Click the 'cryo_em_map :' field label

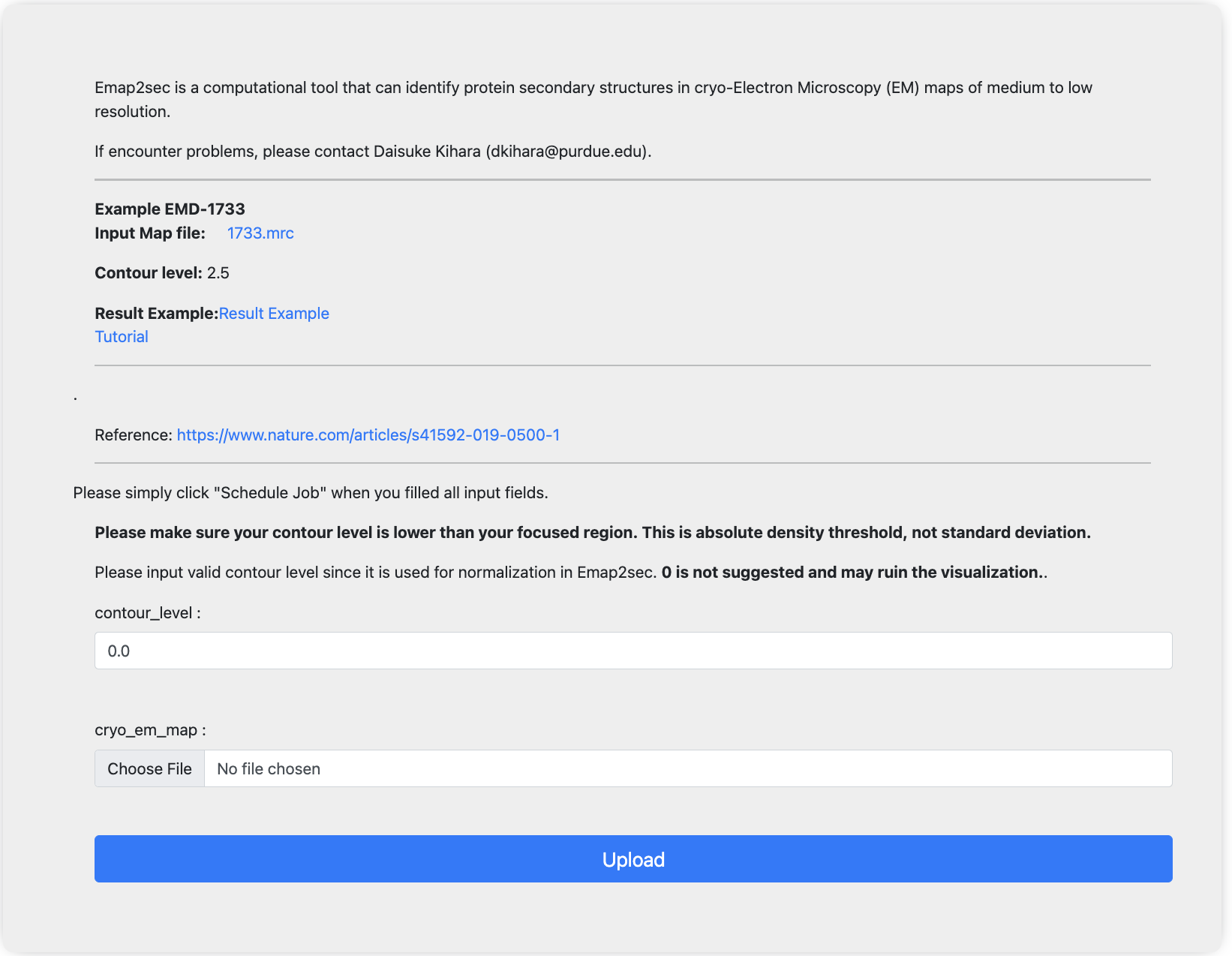pyautogui.click(x=150, y=730)
